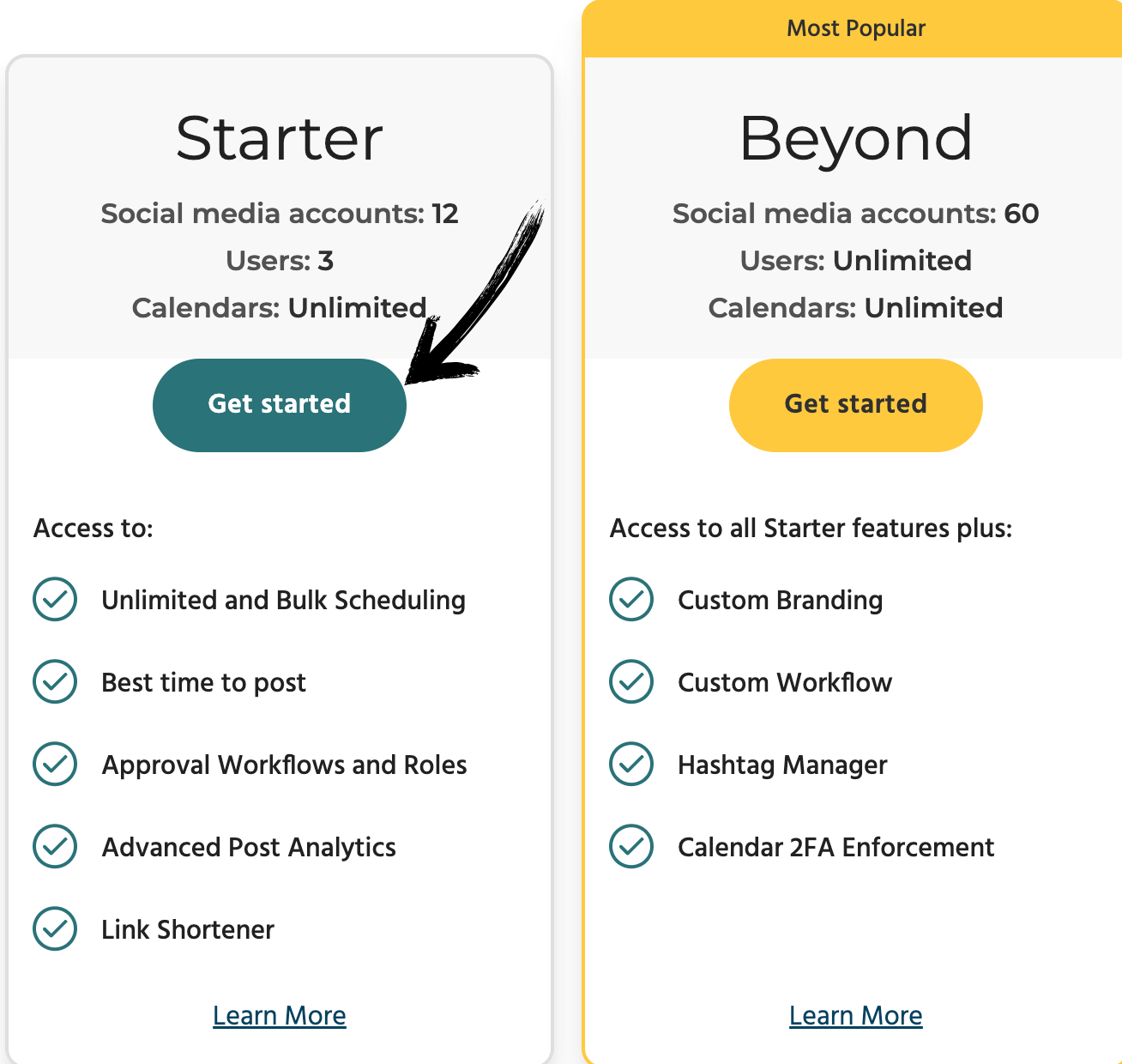Click checkmark icon beside Approval Workflows and Roles
The width and height of the screenshot is (1122, 1064).
(55, 764)
